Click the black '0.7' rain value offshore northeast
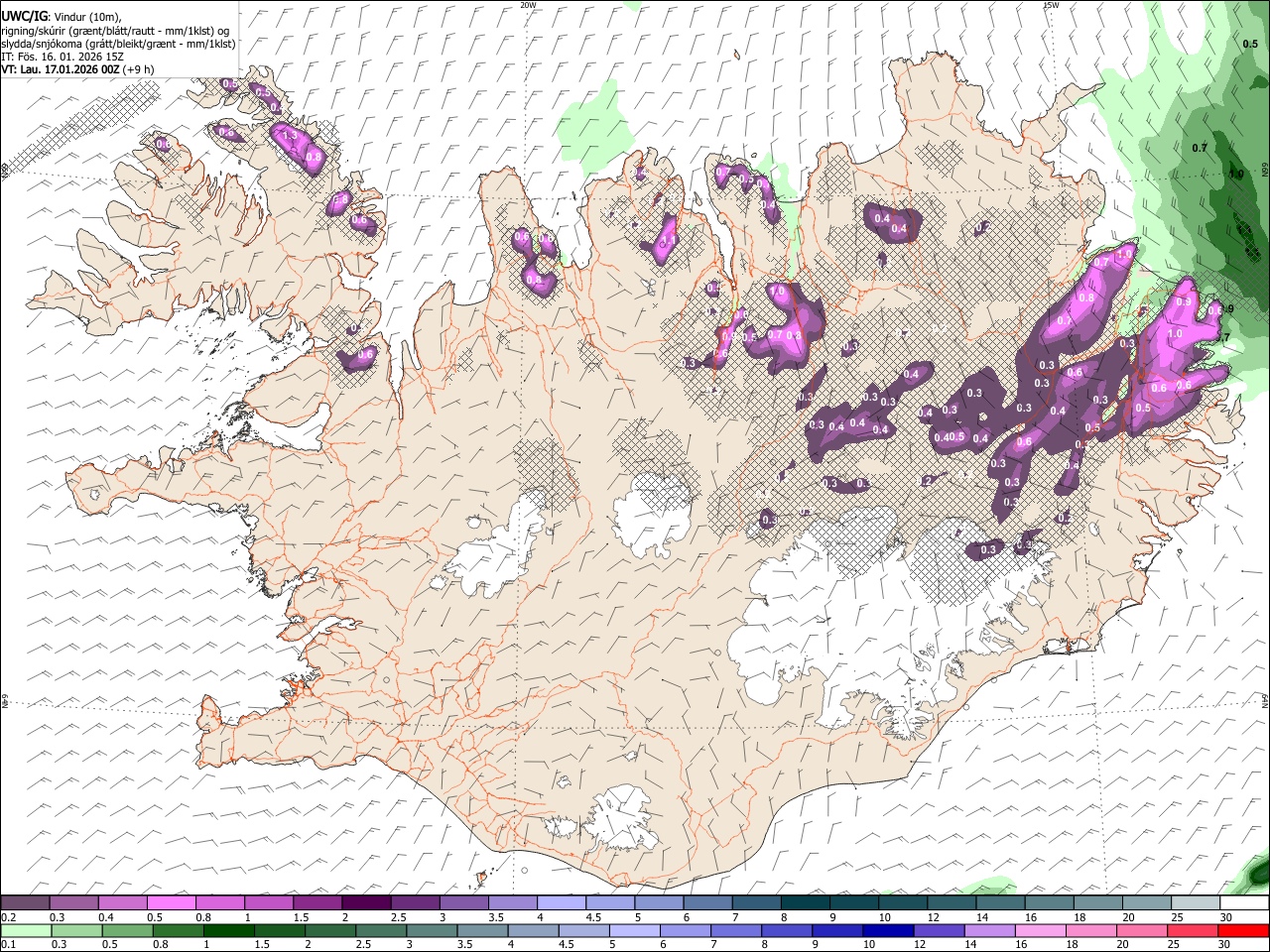 point(1199,148)
